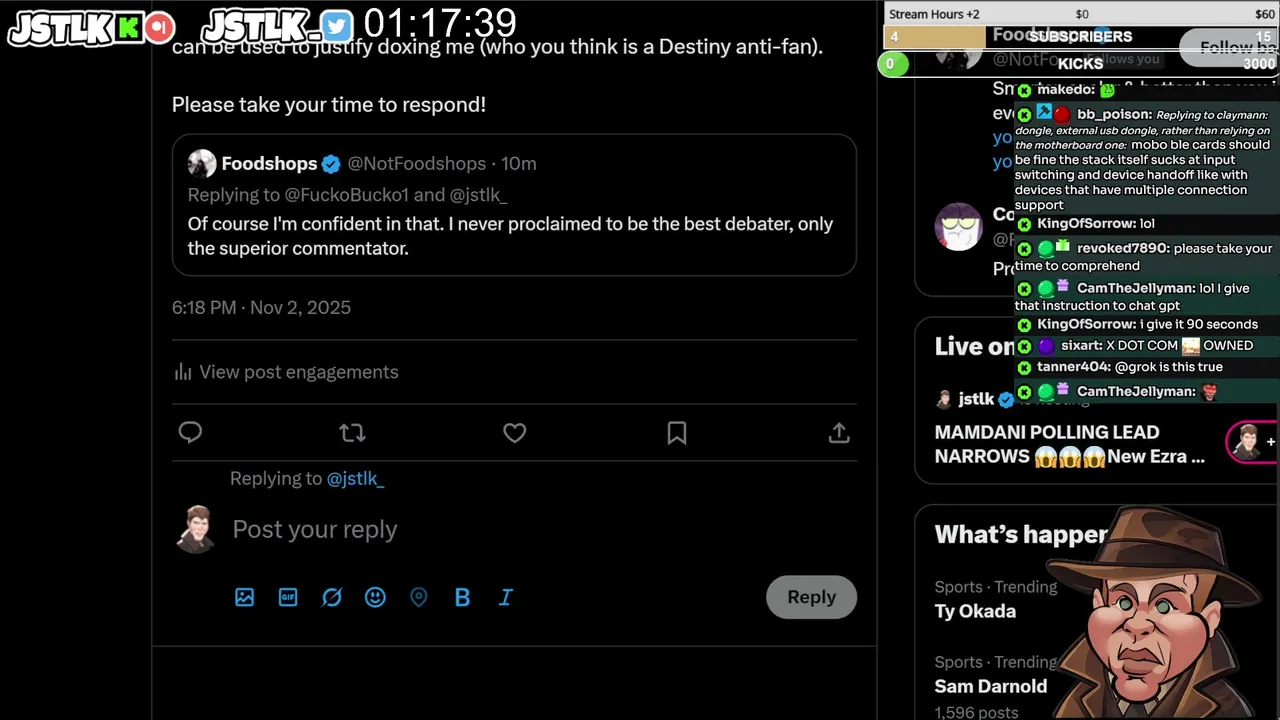
Task: Click the Live on X heading
Action: point(974,346)
